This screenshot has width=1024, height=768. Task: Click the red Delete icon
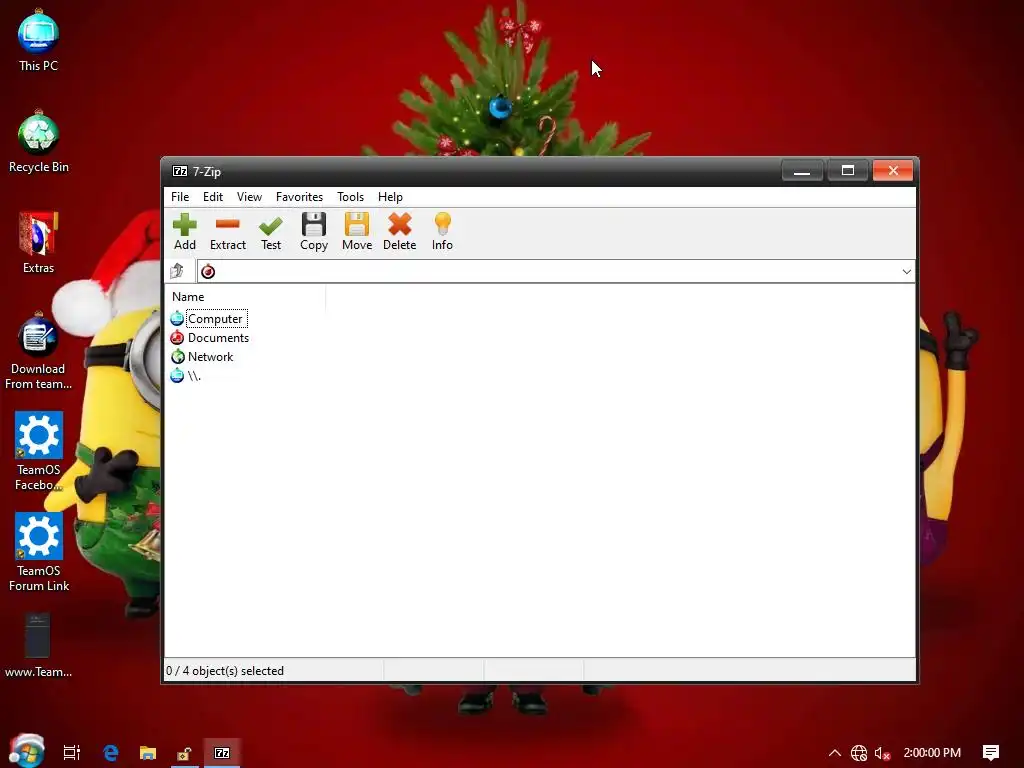click(x=400, y=224)
